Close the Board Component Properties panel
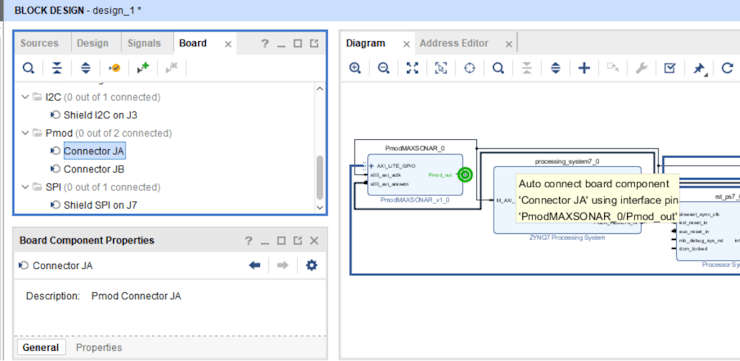Screen dimensions: 740x361 [x=314, y=241]
